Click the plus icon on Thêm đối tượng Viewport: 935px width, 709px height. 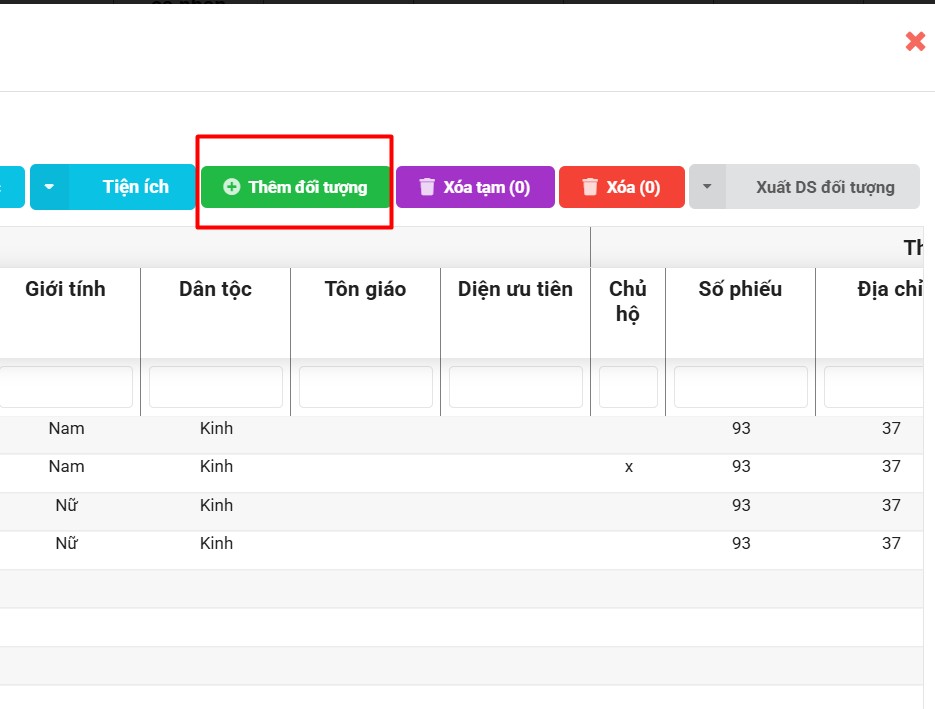pos(231,187)
